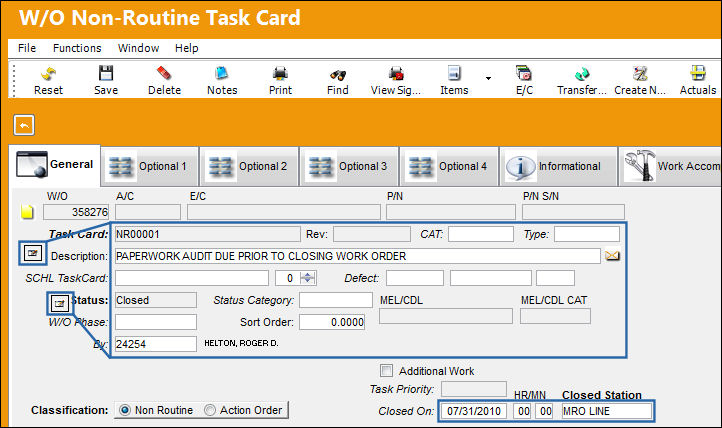Click the Delete eraser icon

[164, 73]
